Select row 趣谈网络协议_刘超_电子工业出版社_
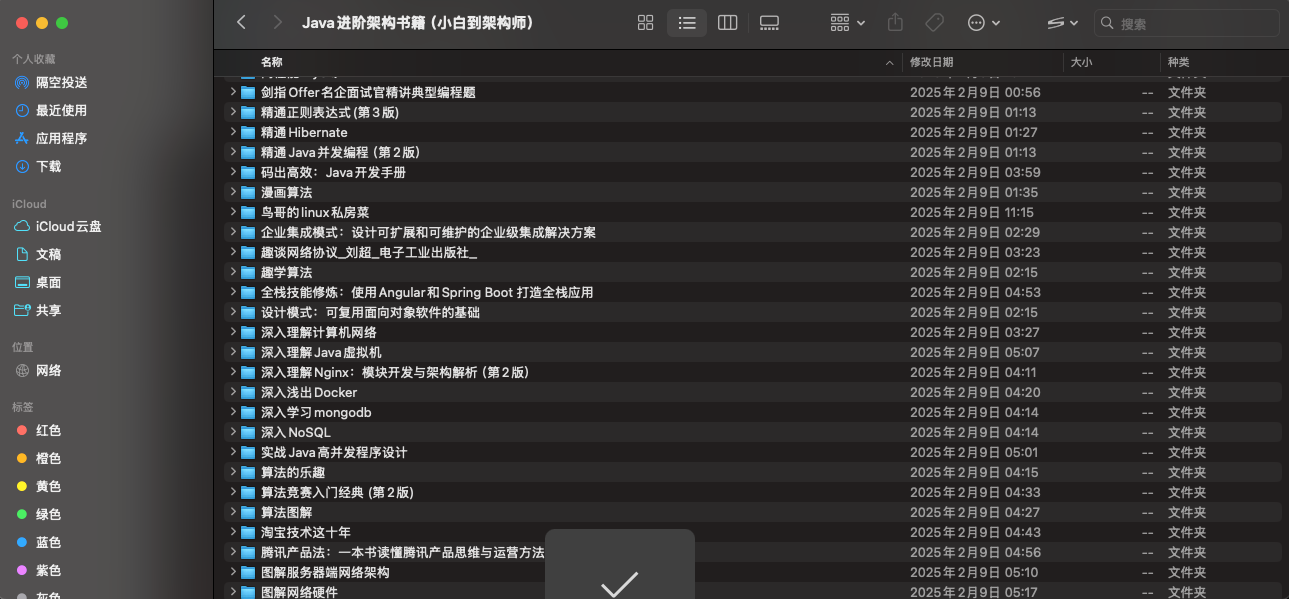Viewport: 1289px width, 599px height. 752,252
